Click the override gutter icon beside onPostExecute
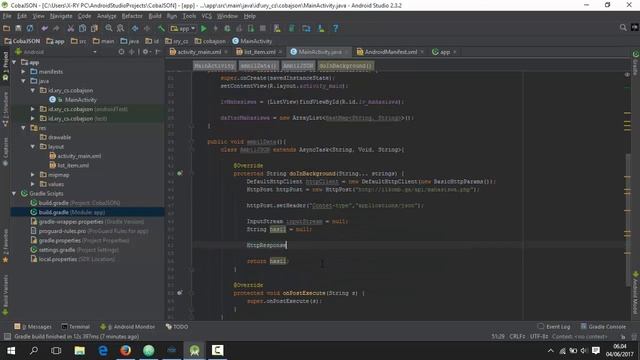Screen dimensions: 640x360 click(180, 293)
